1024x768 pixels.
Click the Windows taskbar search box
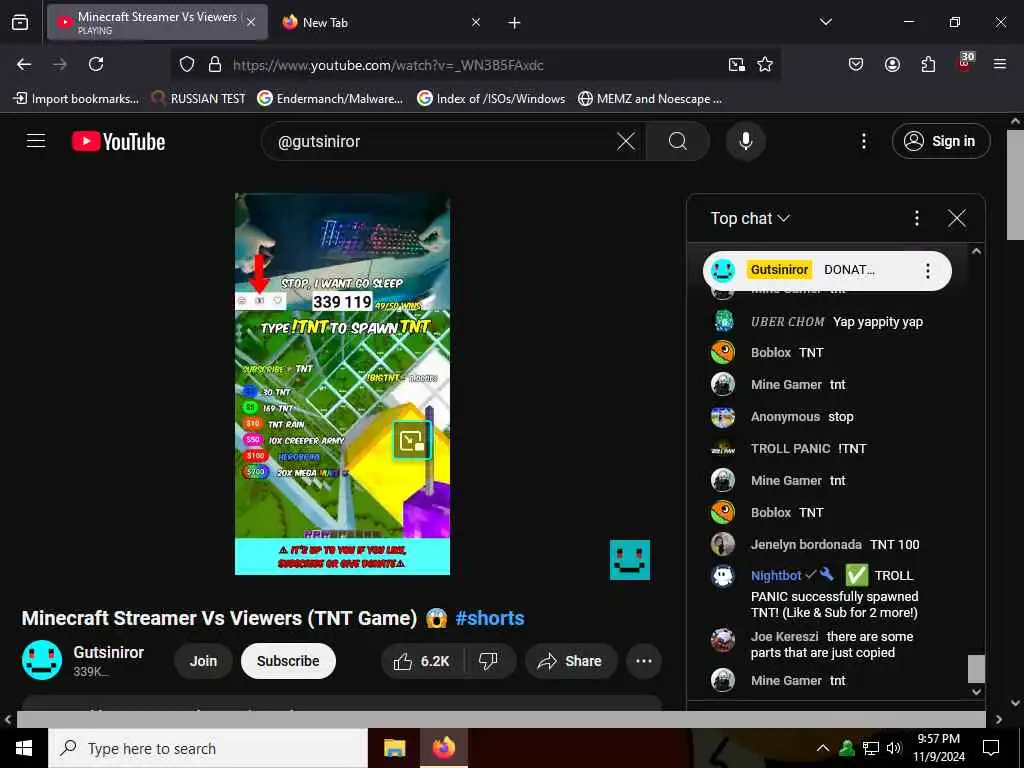pyautogui.click(x=208, y=748)
